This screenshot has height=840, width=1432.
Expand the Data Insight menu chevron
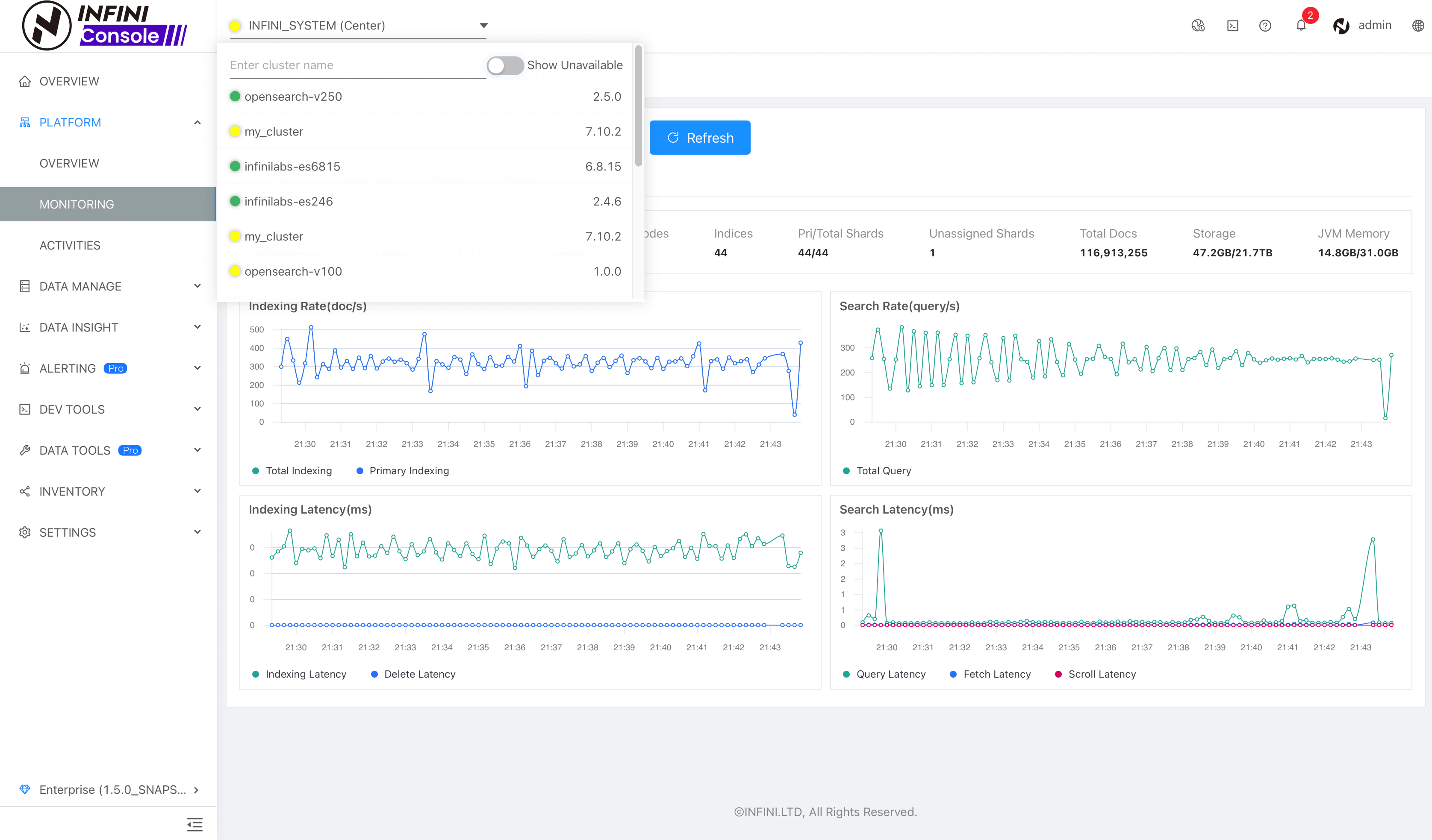(x=197, y=327)
